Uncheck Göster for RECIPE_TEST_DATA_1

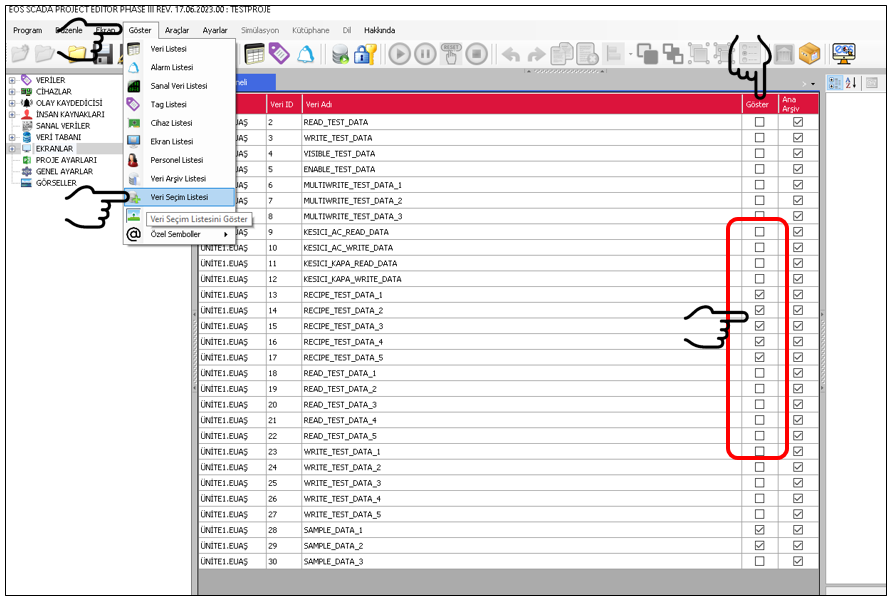click(759, 295)
